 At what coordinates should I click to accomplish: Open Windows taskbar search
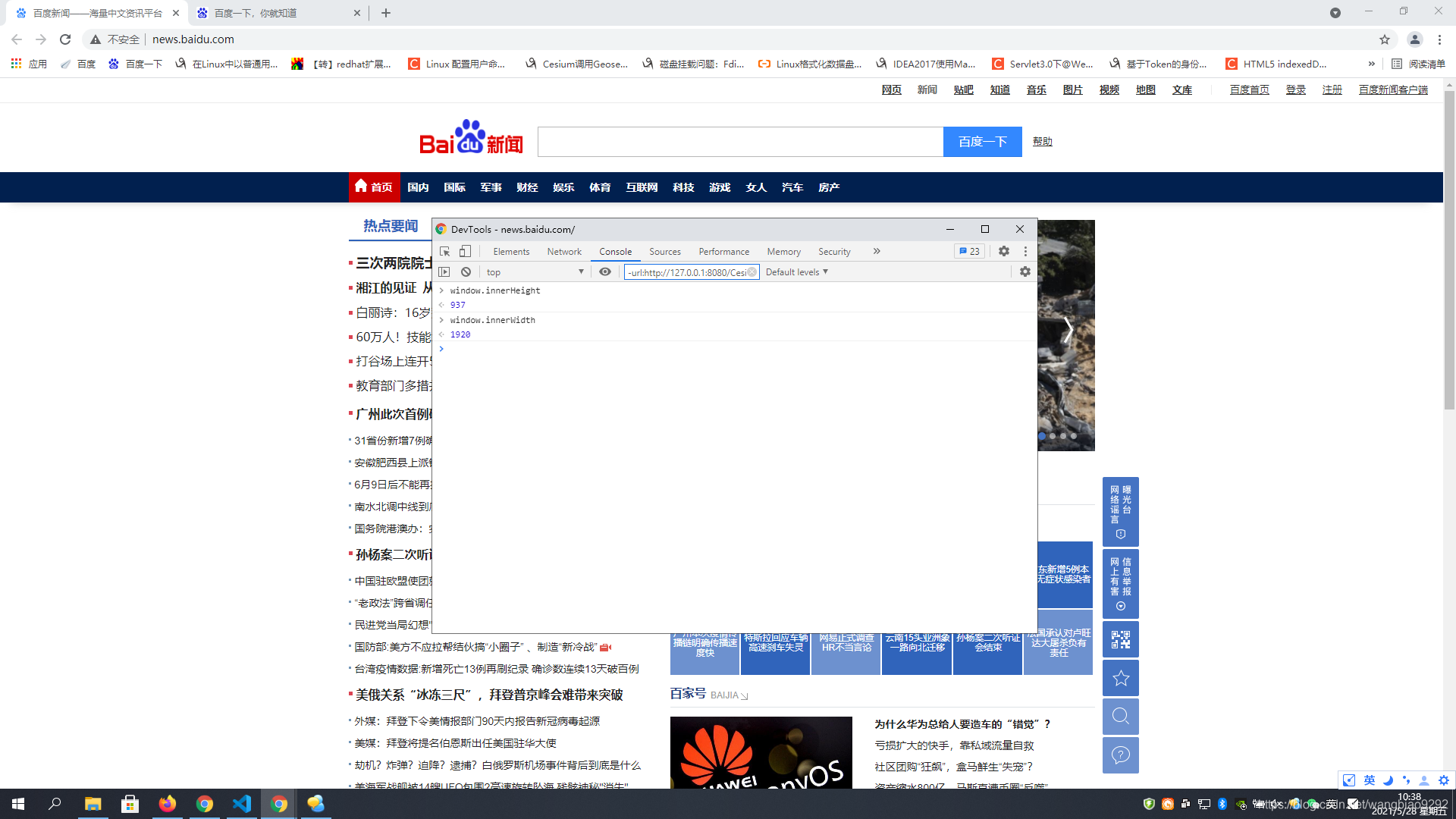(55, 804)
